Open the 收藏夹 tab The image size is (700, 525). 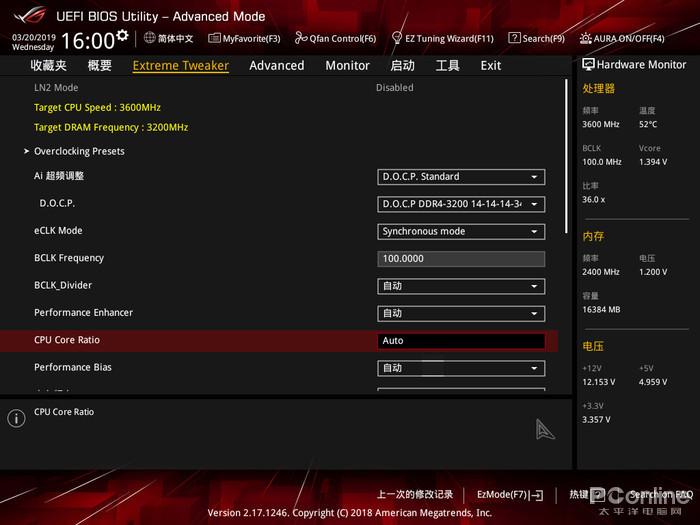(x=49, y=66)
